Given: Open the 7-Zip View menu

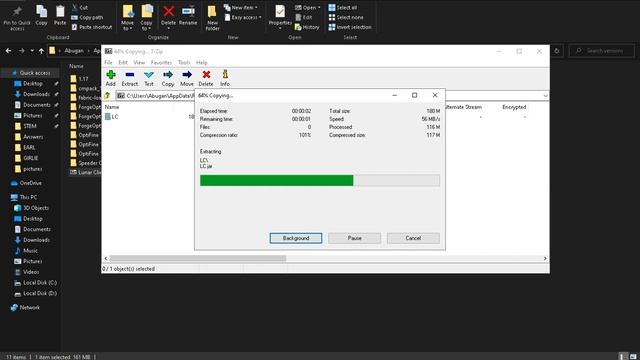Looking at the screenshot, I should click(139, 62).
